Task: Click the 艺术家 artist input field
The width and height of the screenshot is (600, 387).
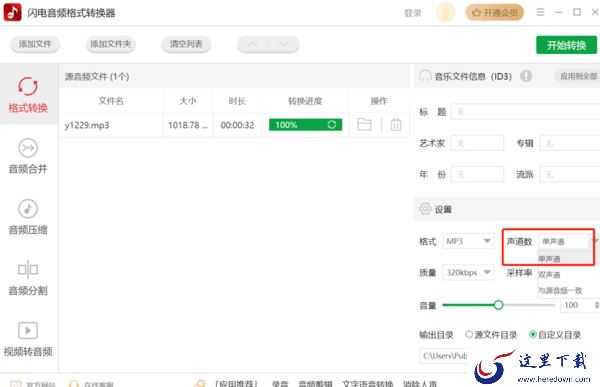Action: click(x=477, y=143)
